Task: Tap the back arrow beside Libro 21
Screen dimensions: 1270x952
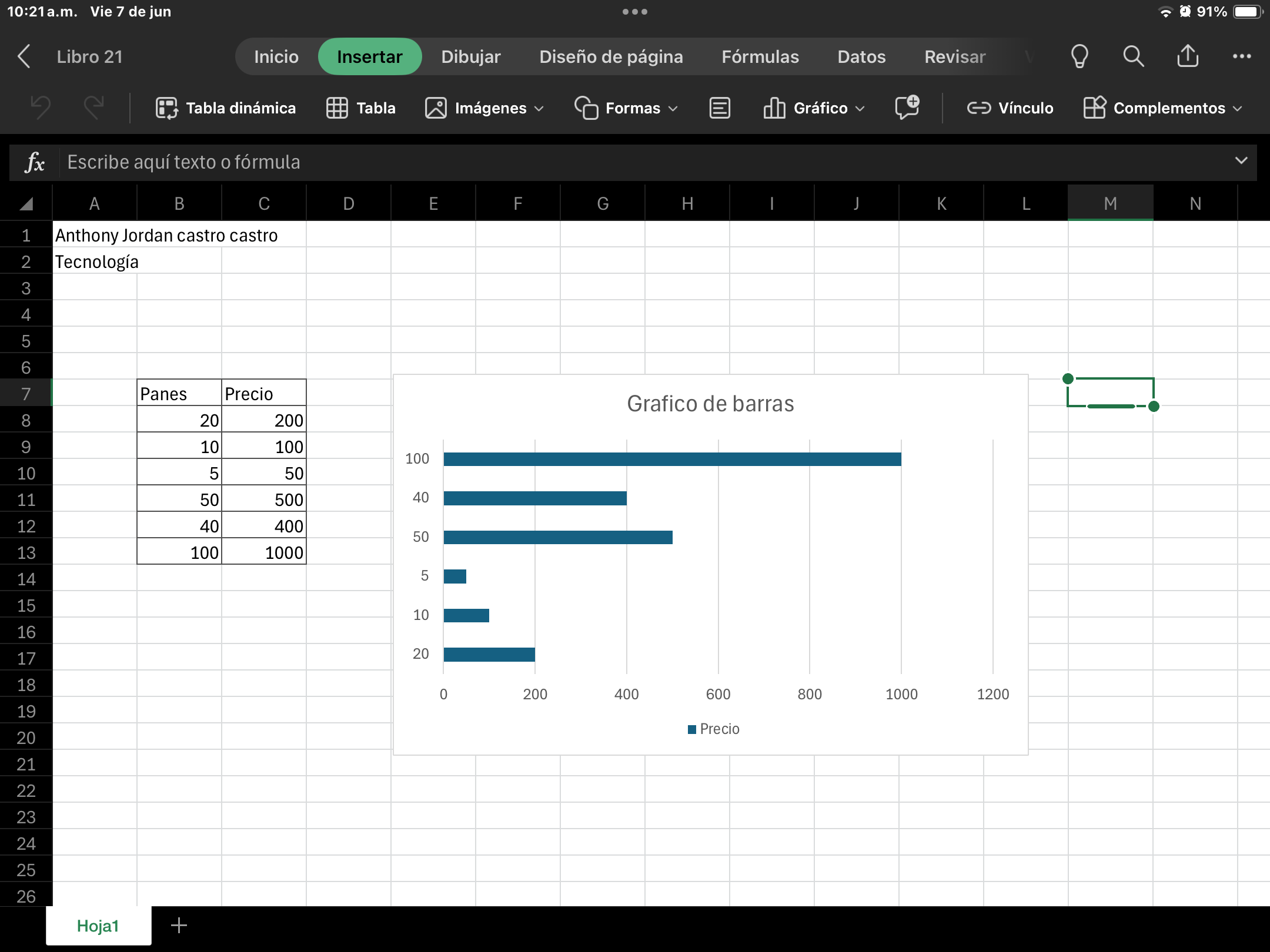Action: (24, 56)
